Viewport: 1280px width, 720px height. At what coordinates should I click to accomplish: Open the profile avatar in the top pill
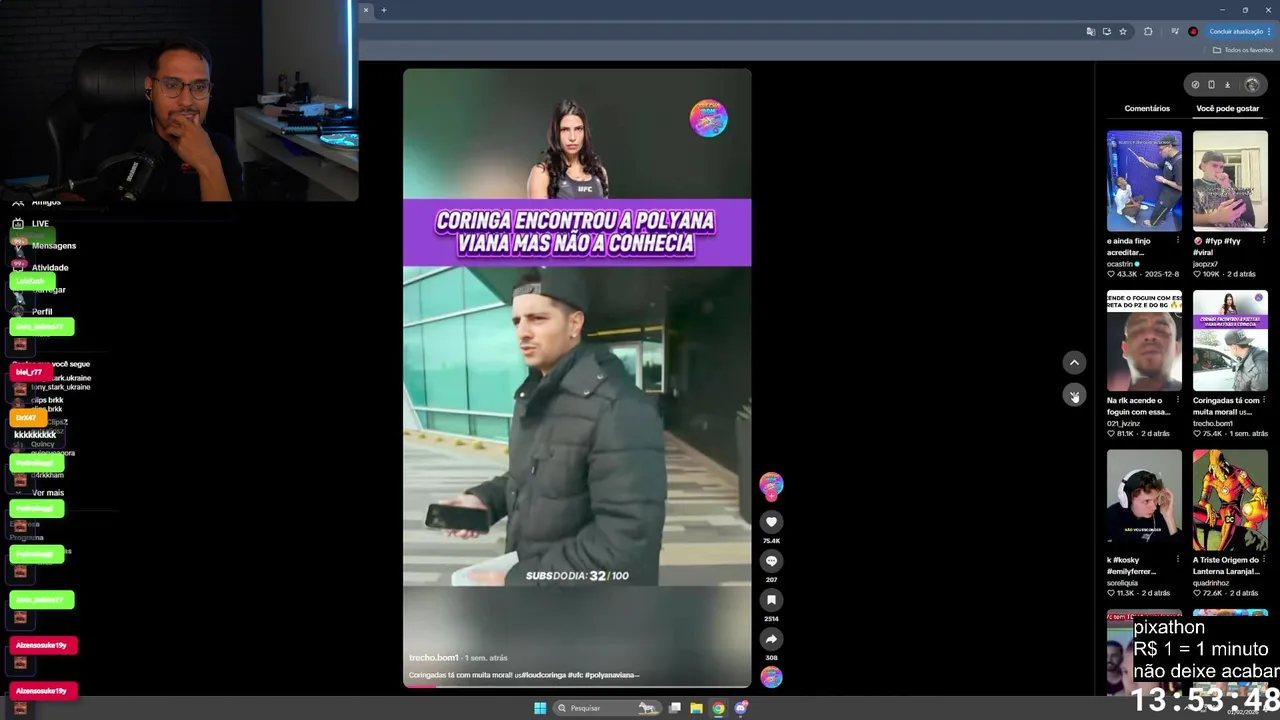coord(1251,85)
